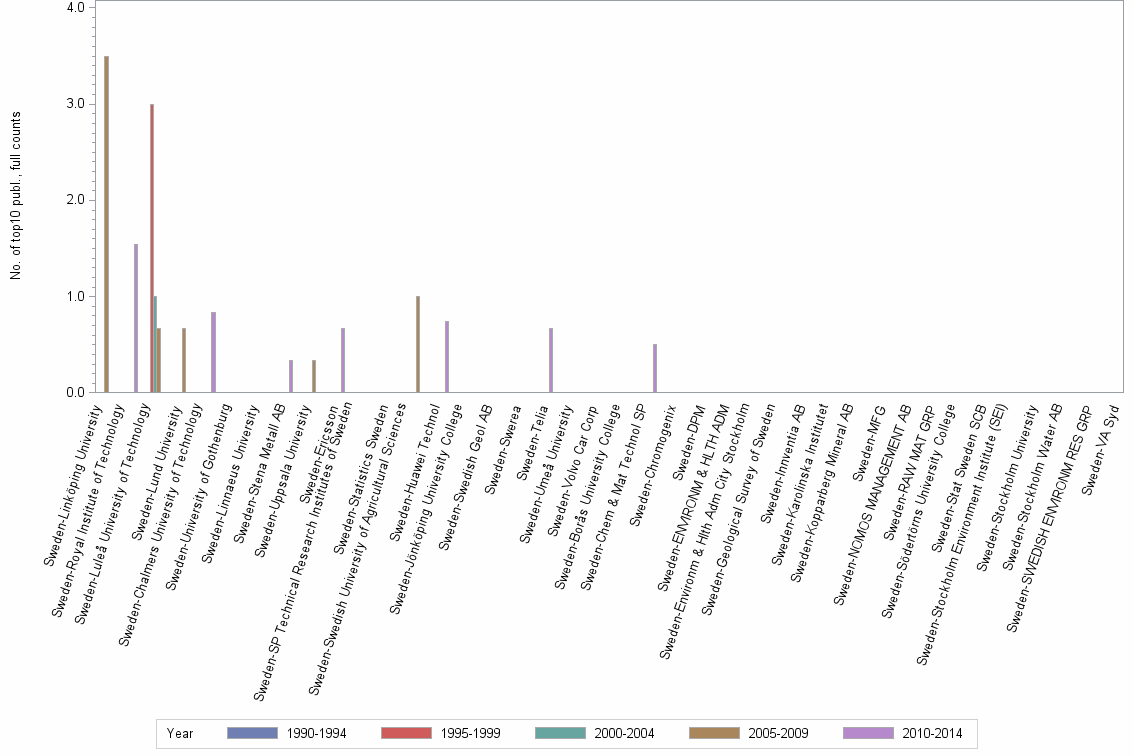The image size is (1134, 756).
Task: Click the red Luleå University of Technology bar
Action: pyautogui.click(x=150, y=250)
